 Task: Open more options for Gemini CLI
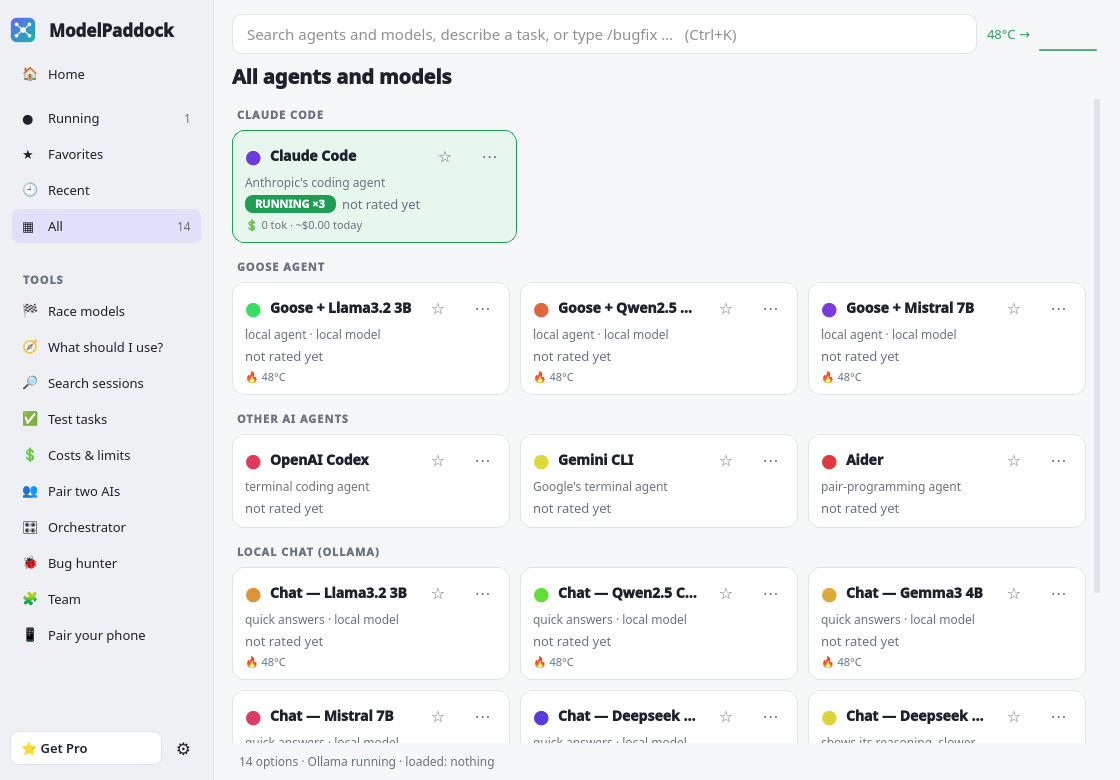(771, 461)
